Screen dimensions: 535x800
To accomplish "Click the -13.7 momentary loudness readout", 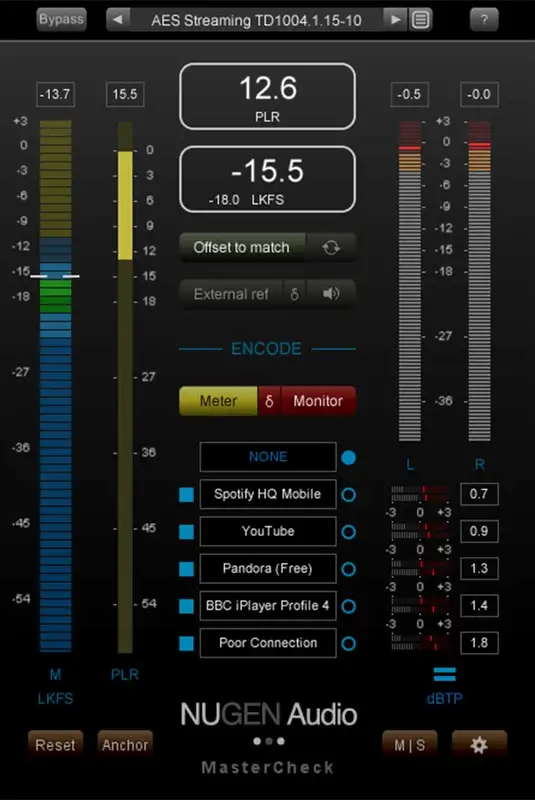I will click(x=56, y=94).
